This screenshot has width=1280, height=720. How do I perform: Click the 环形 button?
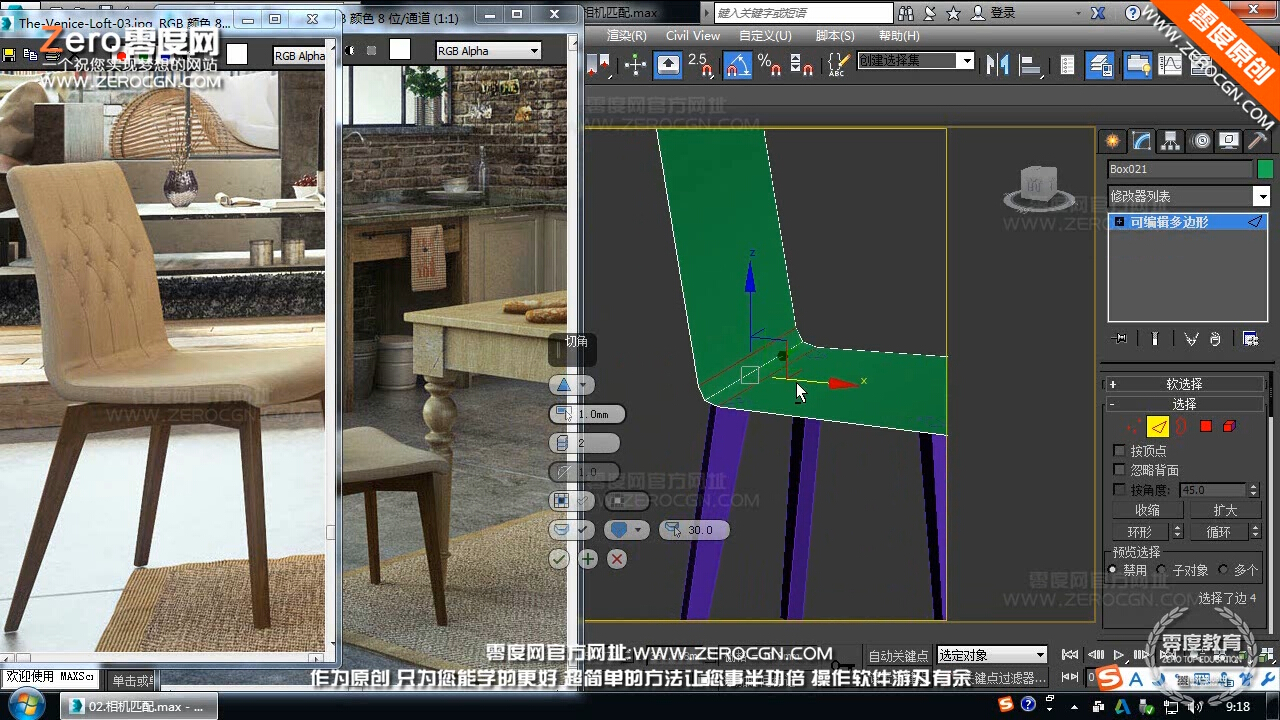1140,532
